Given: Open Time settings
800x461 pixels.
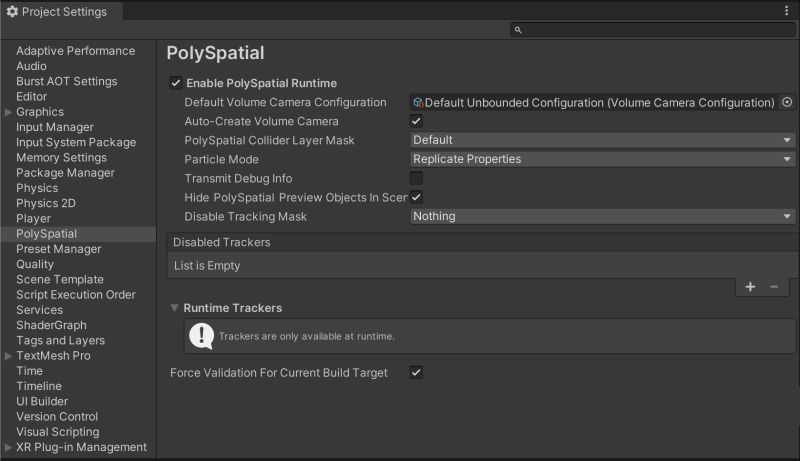Looking at the screenshot, I should tap(29, 371).
